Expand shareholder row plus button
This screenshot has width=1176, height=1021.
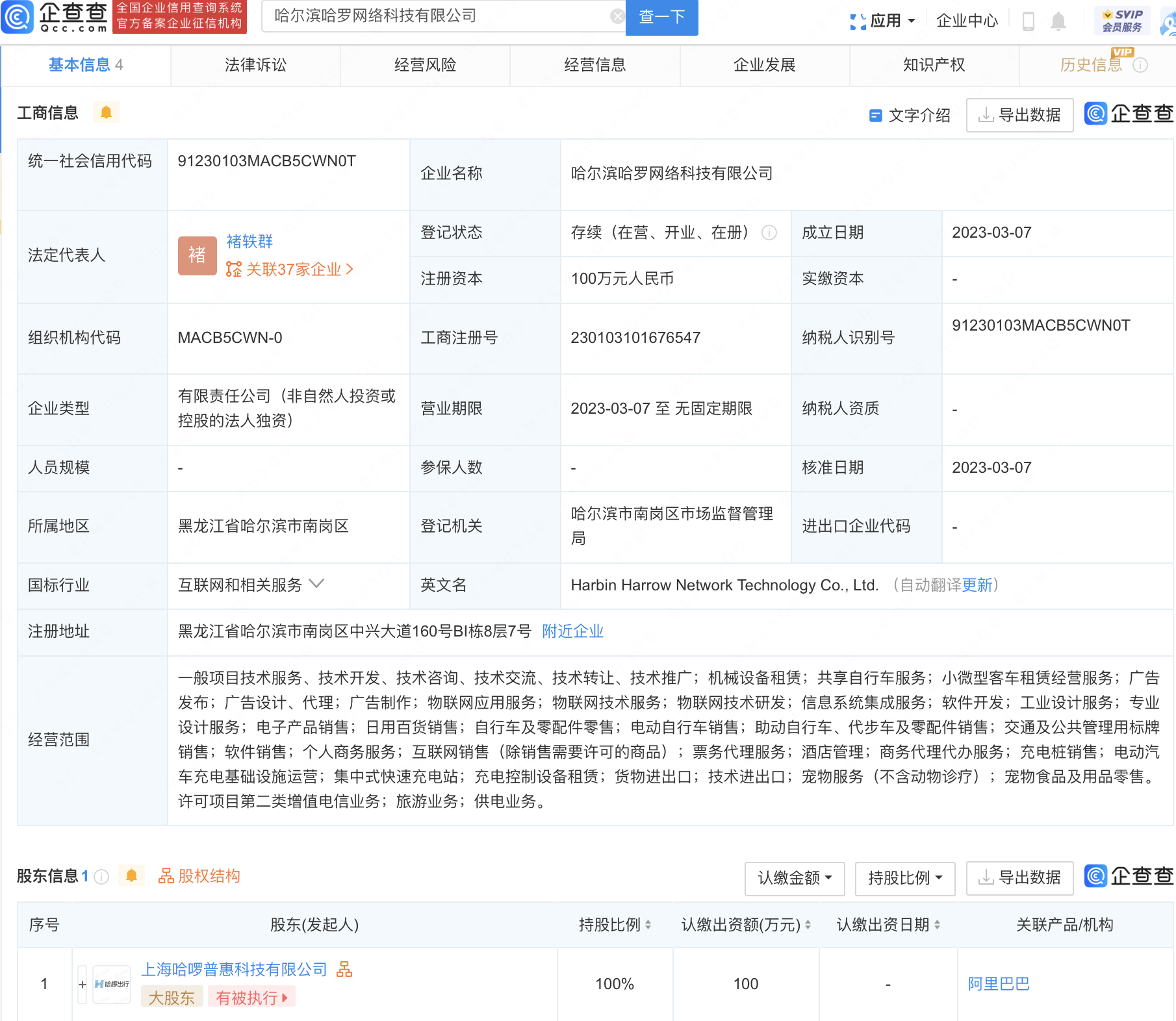coord(83,985)
